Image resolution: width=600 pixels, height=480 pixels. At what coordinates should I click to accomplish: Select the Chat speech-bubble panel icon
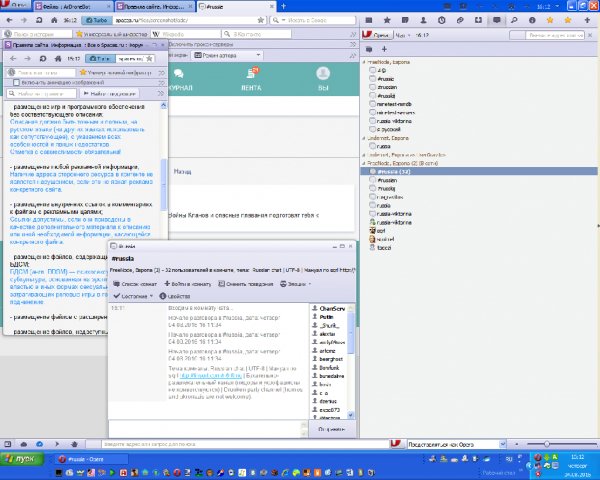tap(497, 20)
